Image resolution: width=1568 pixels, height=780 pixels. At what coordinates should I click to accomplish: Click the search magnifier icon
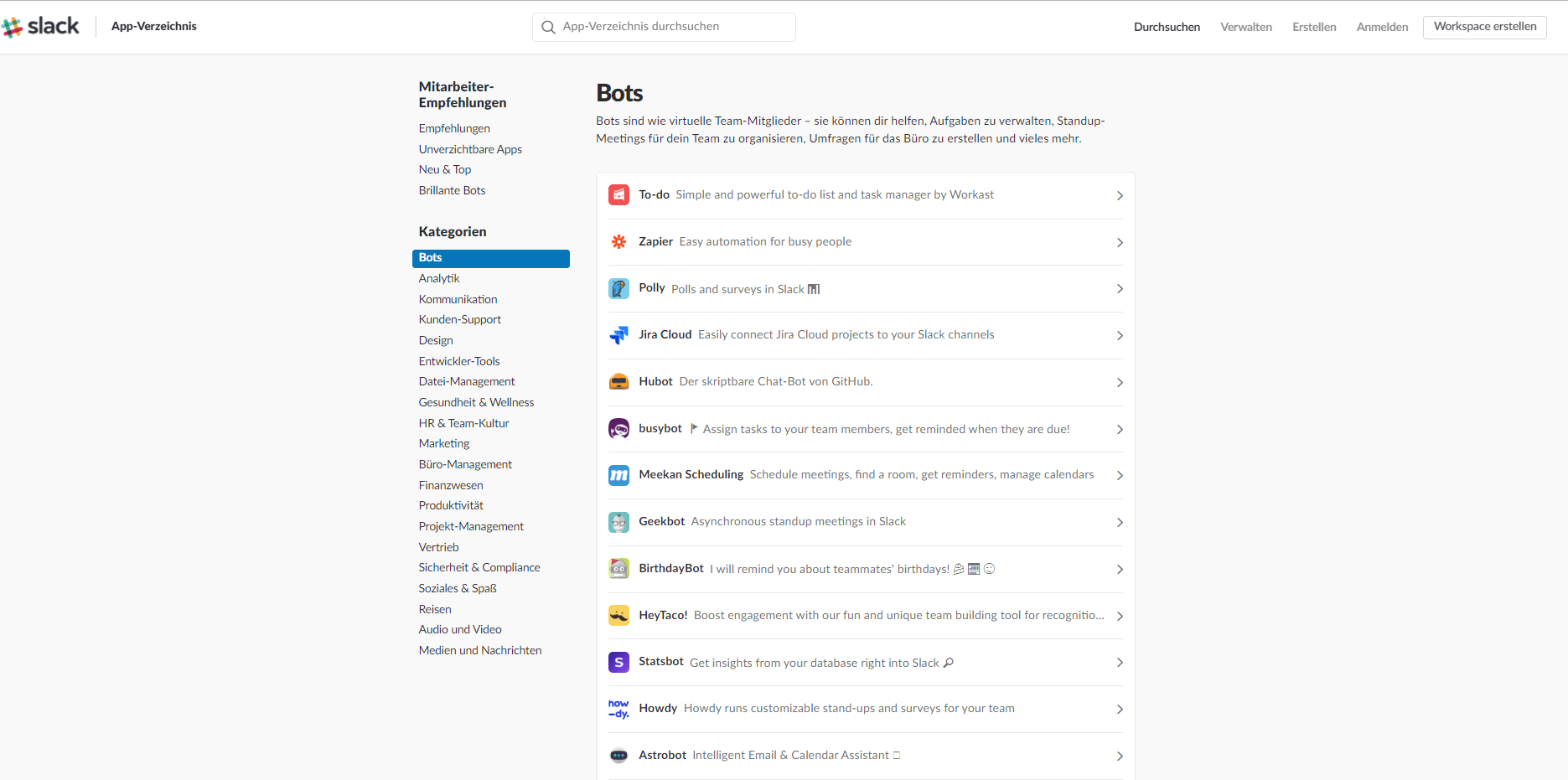(x=548, y=27)
